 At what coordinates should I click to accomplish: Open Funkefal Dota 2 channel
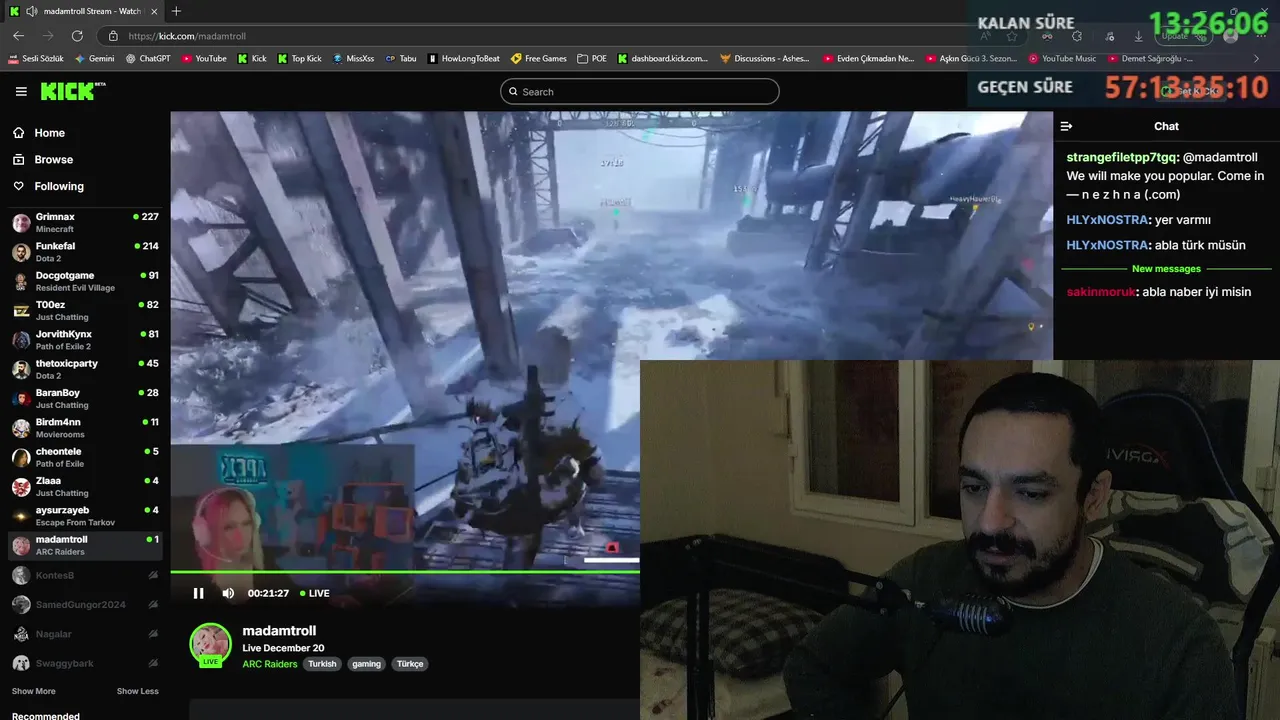click(84, 252)
